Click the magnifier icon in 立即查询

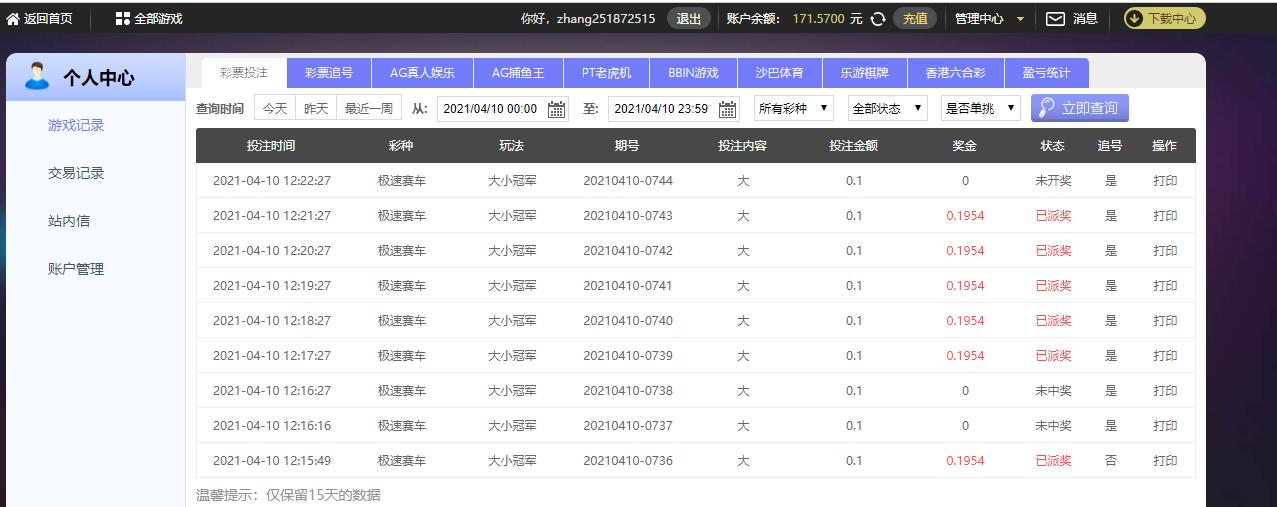pyautogui.click(x=1046, y=108)
